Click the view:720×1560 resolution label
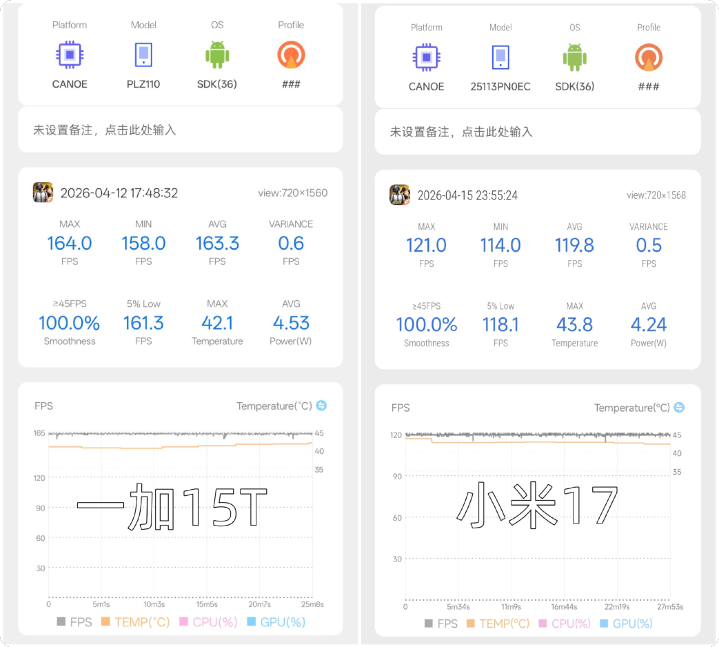Screen dimensions: 719x647 (293, 193)
